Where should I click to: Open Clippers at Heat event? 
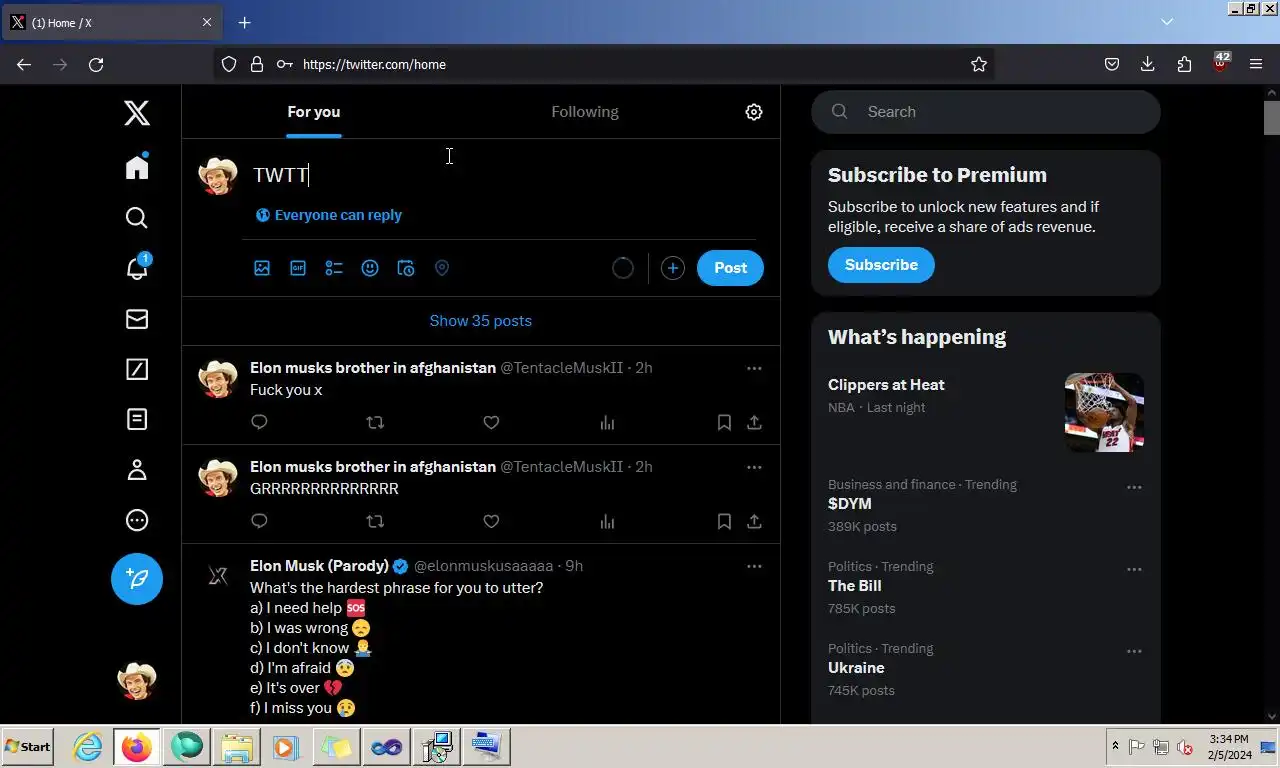tap(886, 385)
